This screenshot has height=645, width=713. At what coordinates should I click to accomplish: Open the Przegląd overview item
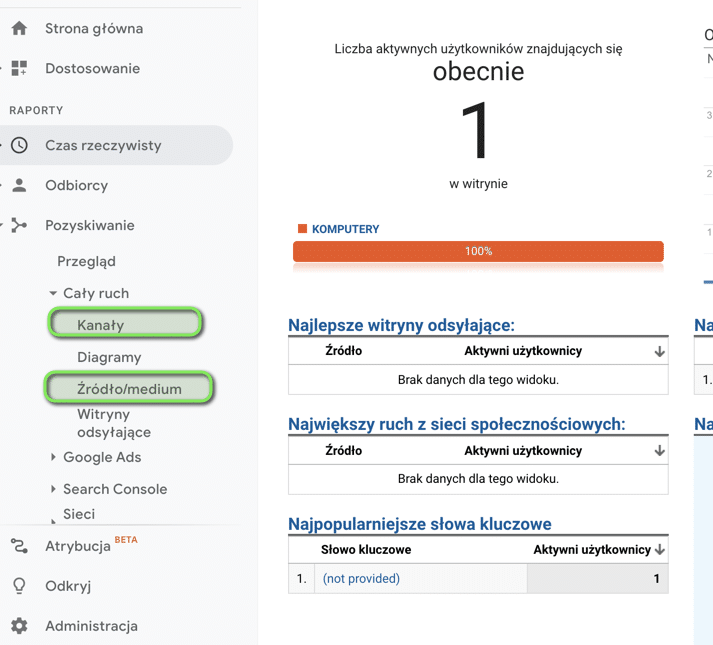pos(86,261)
